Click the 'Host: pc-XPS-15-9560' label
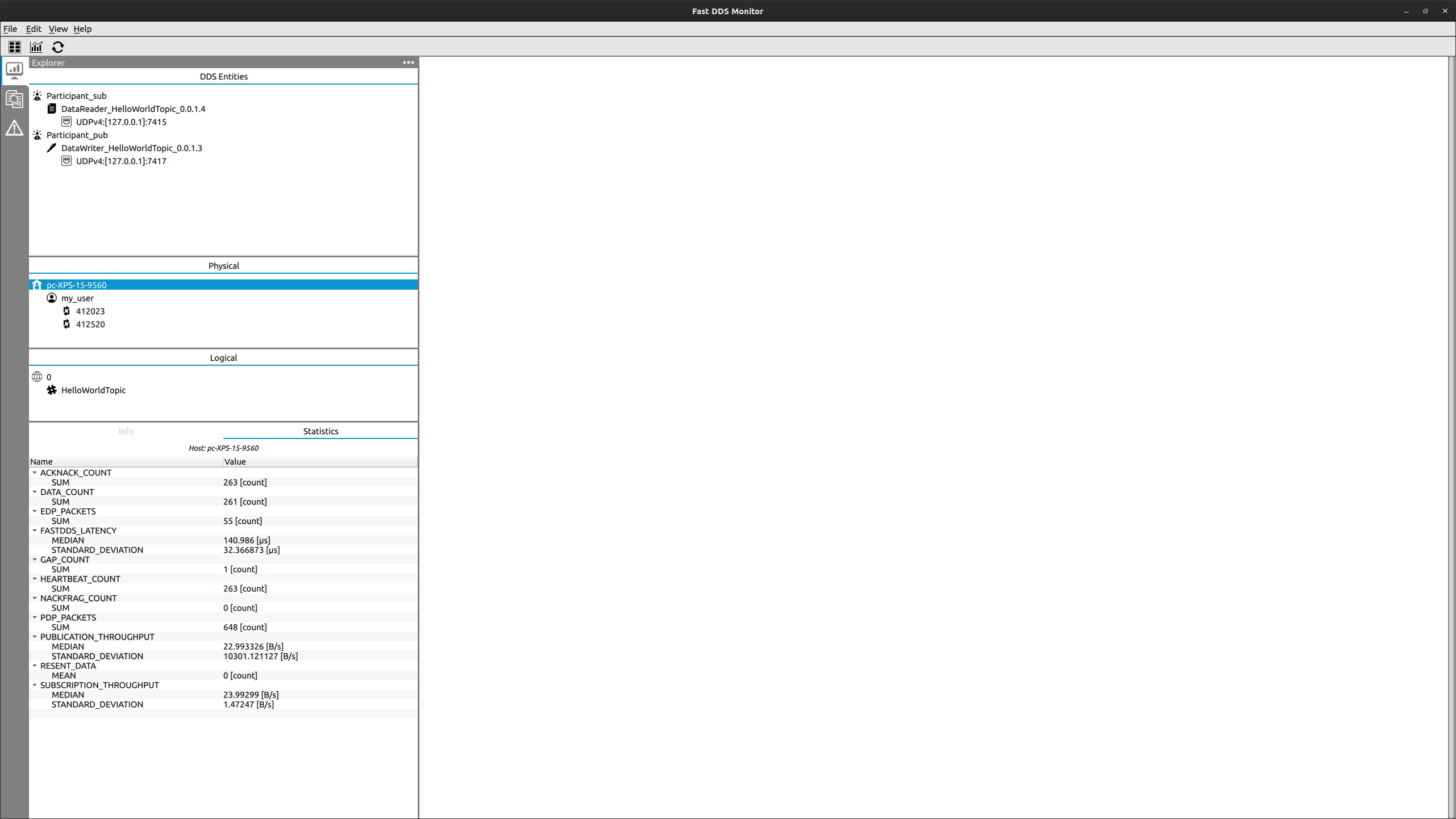This screenshot has width=1456, height=819. pos(223,448)
